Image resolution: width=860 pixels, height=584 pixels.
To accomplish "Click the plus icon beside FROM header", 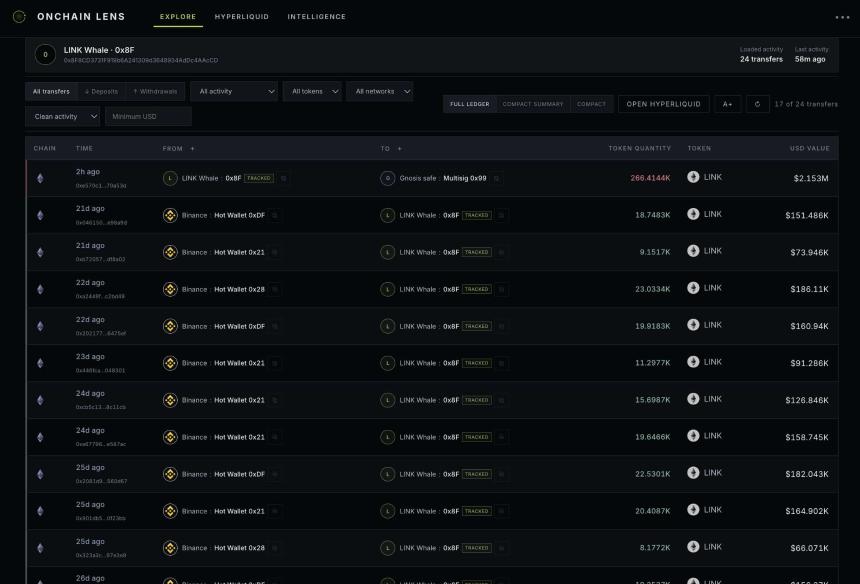I will click(193, 149).
